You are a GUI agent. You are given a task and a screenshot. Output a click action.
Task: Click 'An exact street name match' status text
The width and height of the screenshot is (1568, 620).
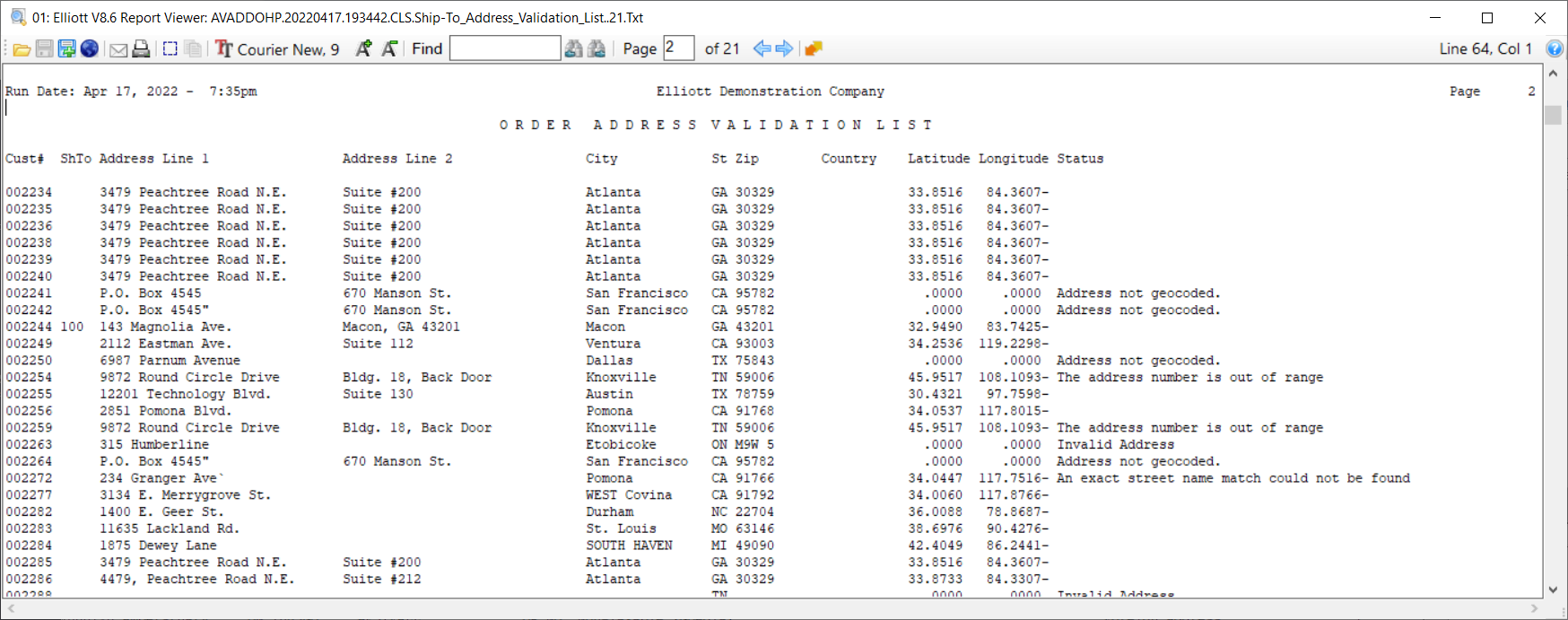(1233, 478)
